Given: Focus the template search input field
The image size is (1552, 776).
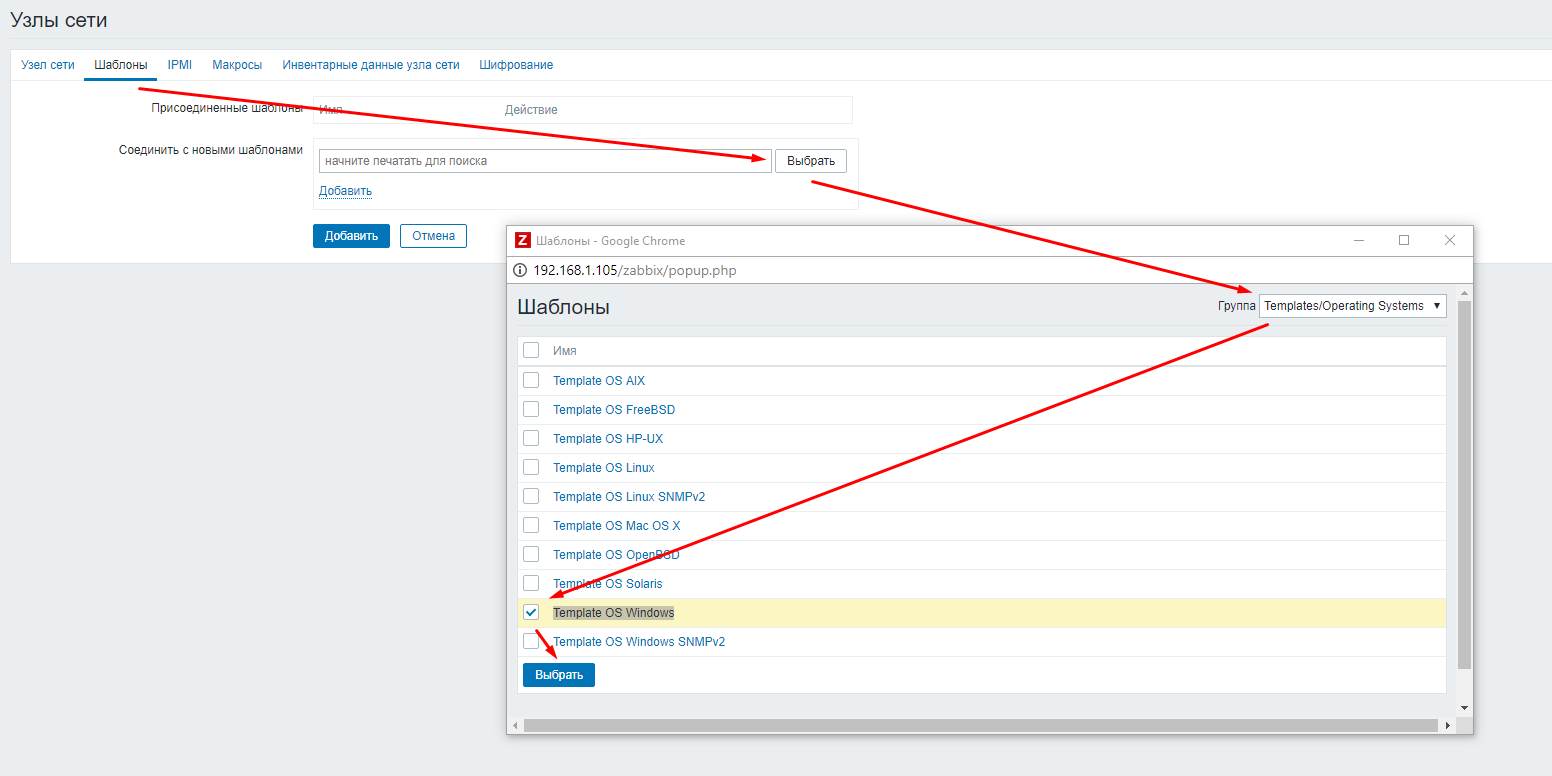Looking at the screenshot, I should pyautogui.click(x=545, y=161).
